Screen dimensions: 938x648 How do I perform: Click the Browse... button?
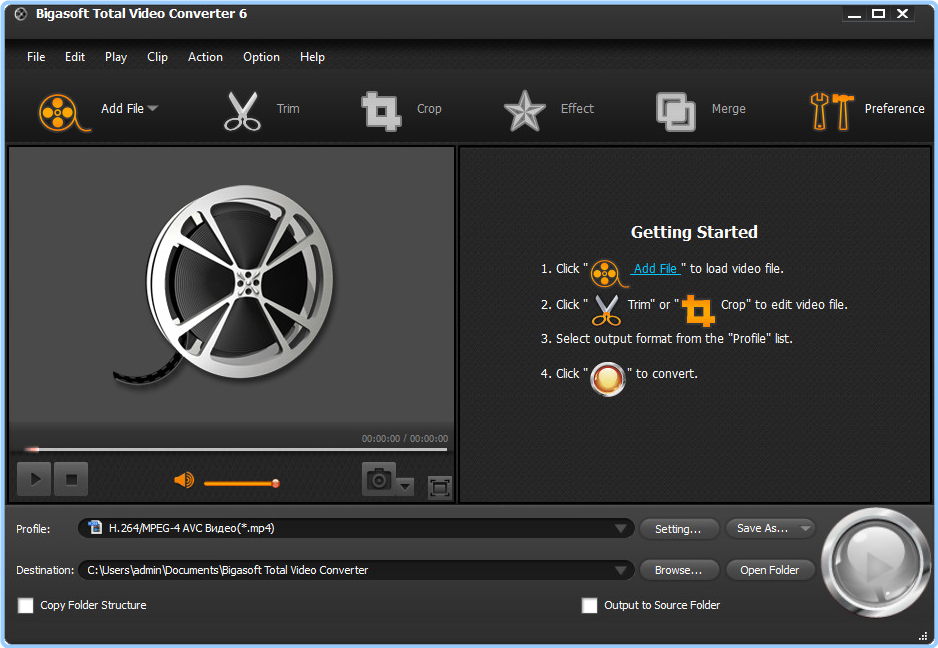(678, 570)
